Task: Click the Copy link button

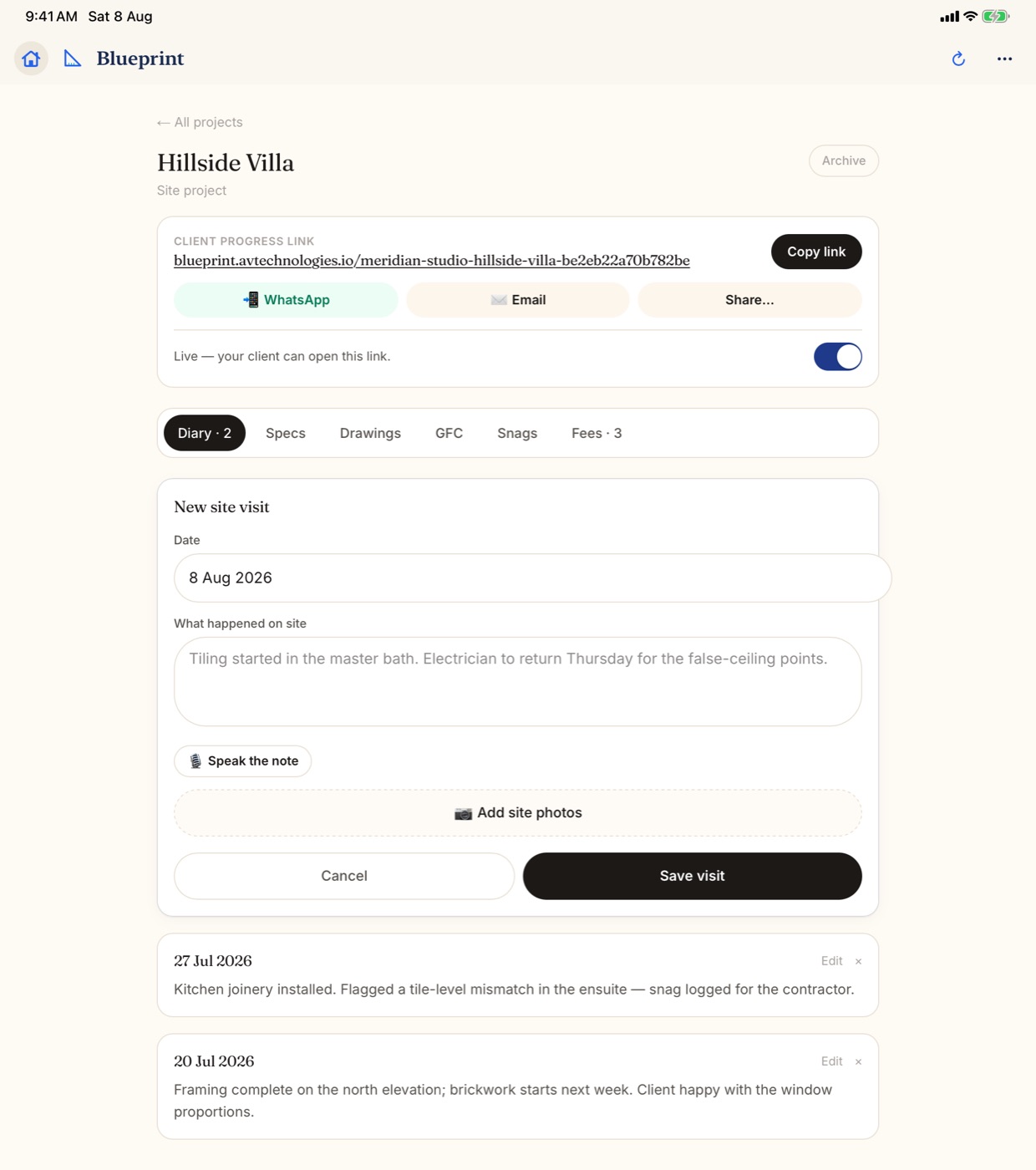Action: point(816,252)
